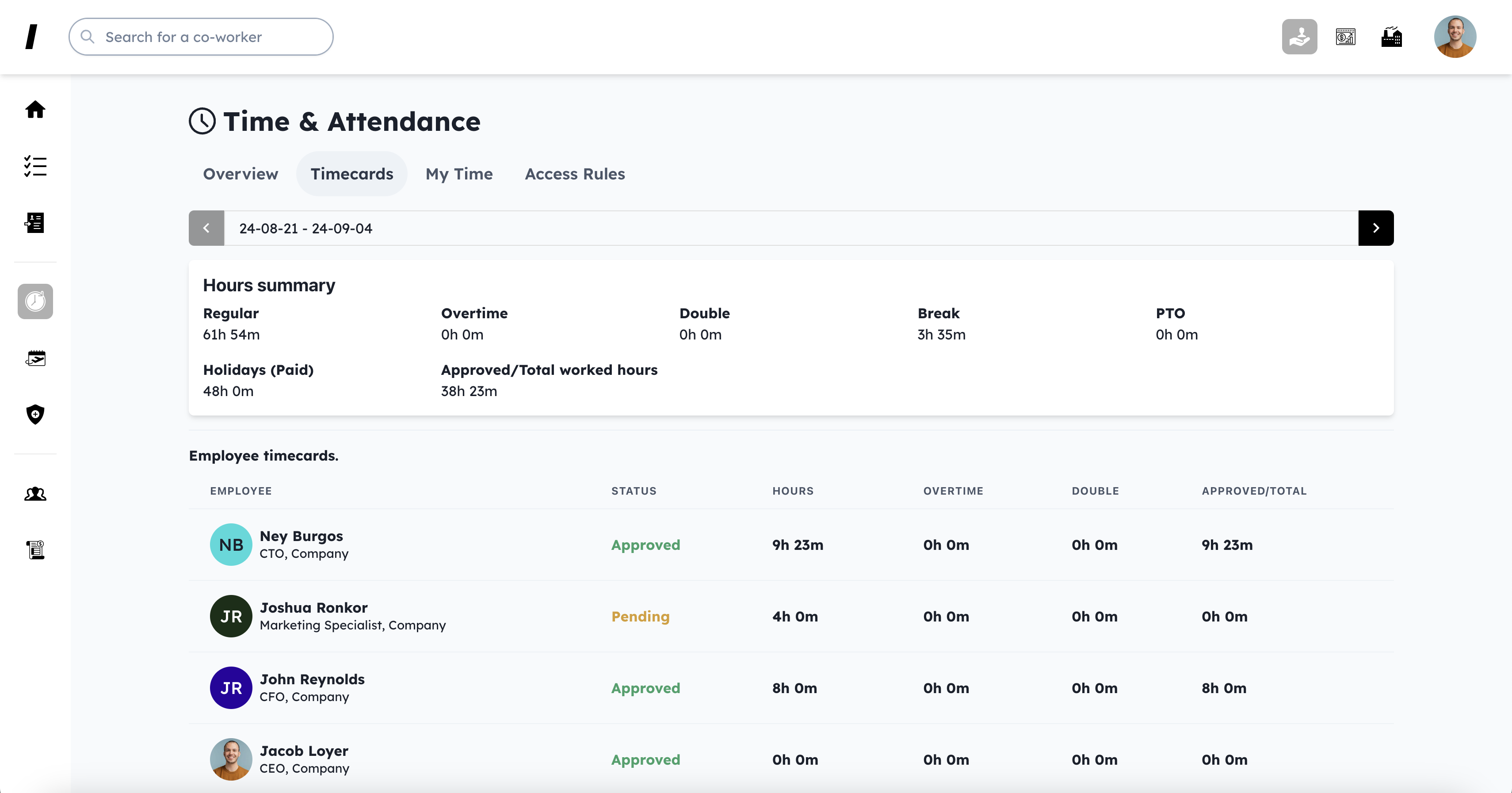Open the document import sidebar icon
Viewport: 1512px width, 793px height.
[x=35, y=222]
